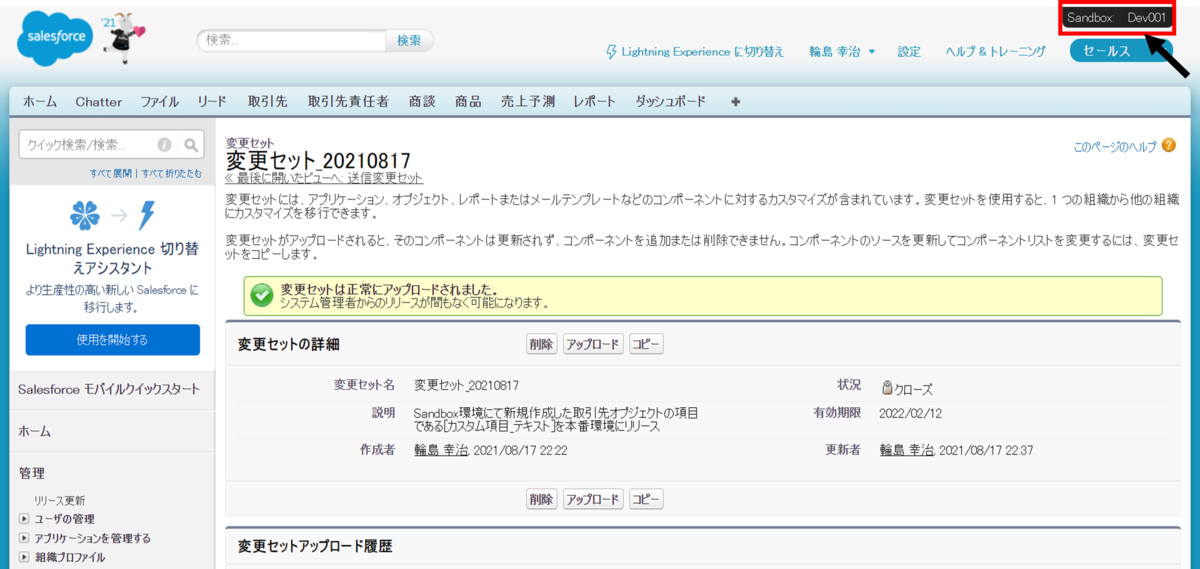The height and width of the screenshot is (569, 1200).
Task: Open リリース更新 in the sidebar
Action: (x=60, y=500)
